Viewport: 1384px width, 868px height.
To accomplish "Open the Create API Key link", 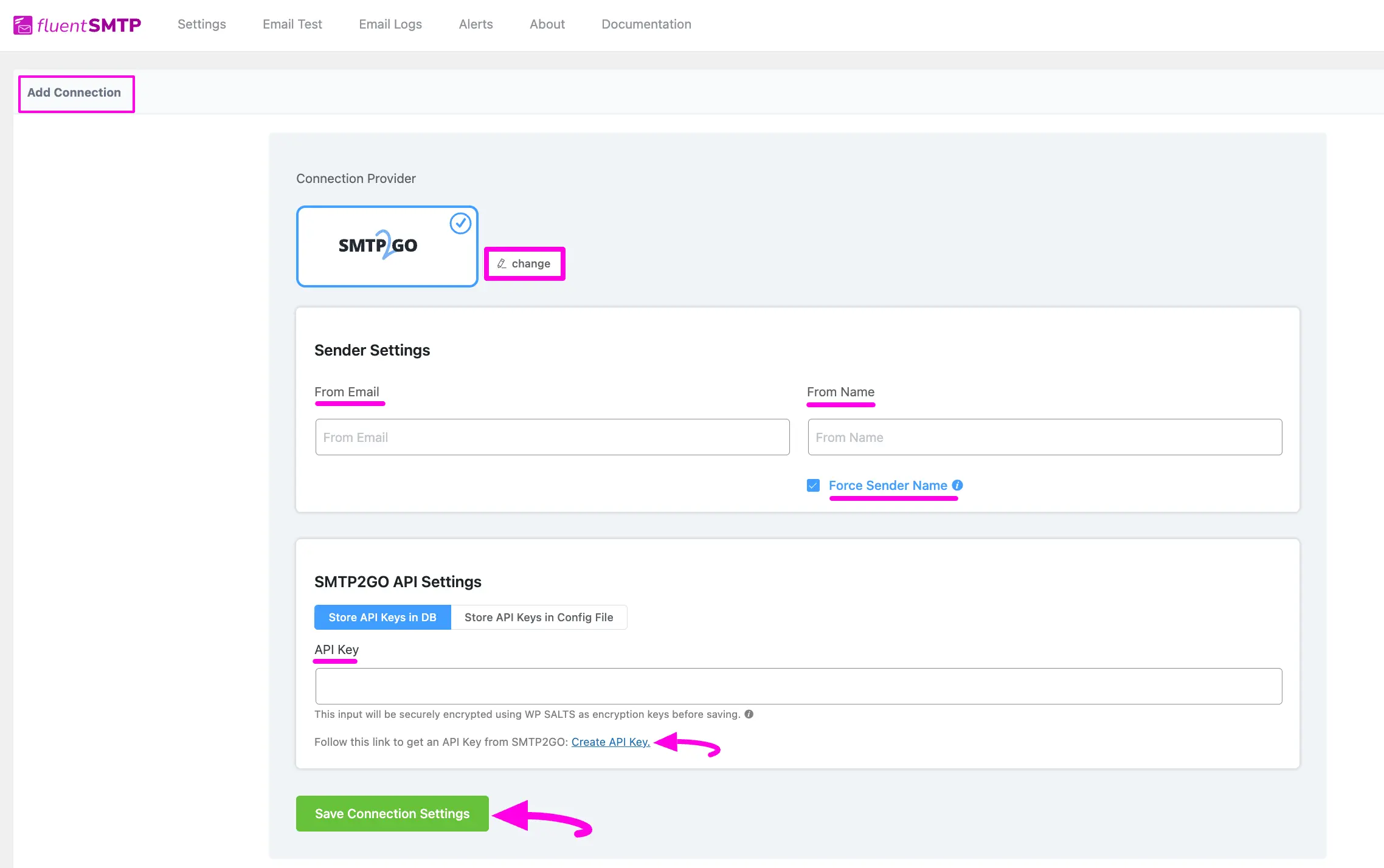I will (x=611, y=742).
